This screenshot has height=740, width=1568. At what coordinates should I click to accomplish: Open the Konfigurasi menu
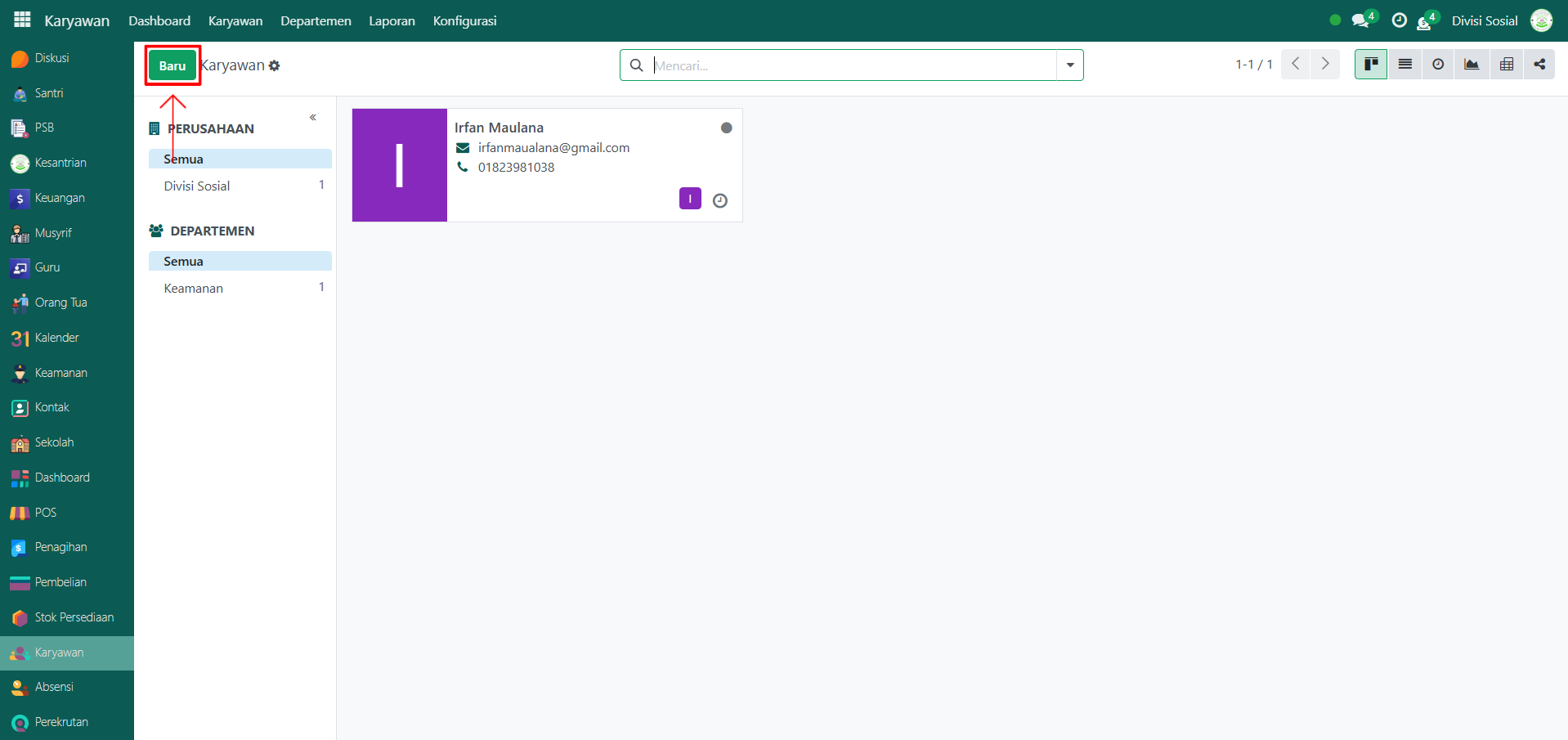[464, 21]
